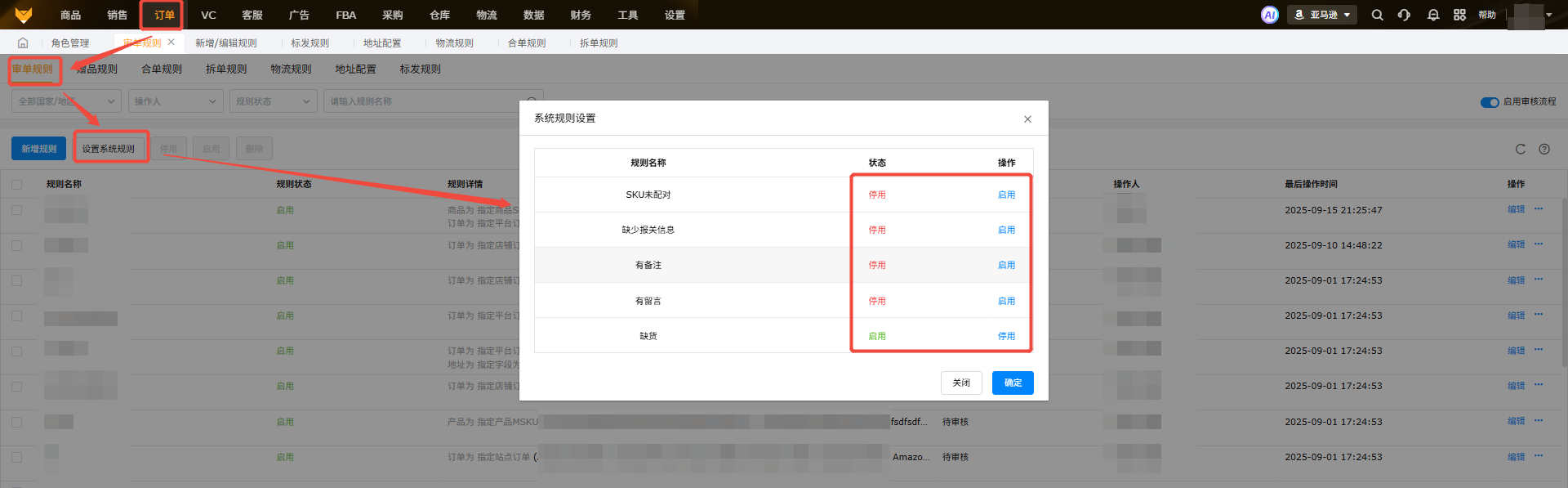Open the 亚马逊 platform dropdown
This screenshot has width=1568, height=488.
(x=1322, y=15)
